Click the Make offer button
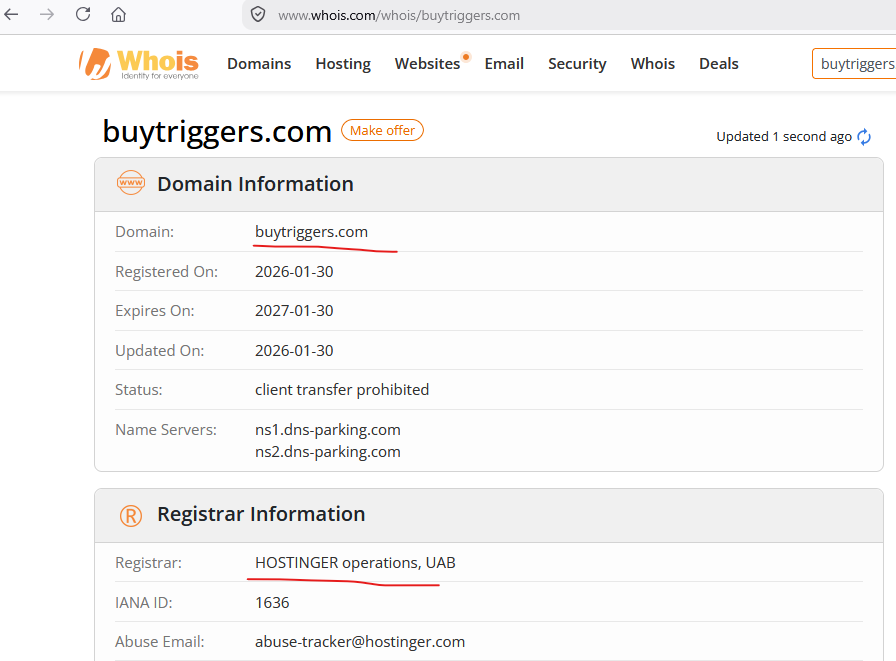The height and width of the screenshot is (661, 896). [382, 130]
